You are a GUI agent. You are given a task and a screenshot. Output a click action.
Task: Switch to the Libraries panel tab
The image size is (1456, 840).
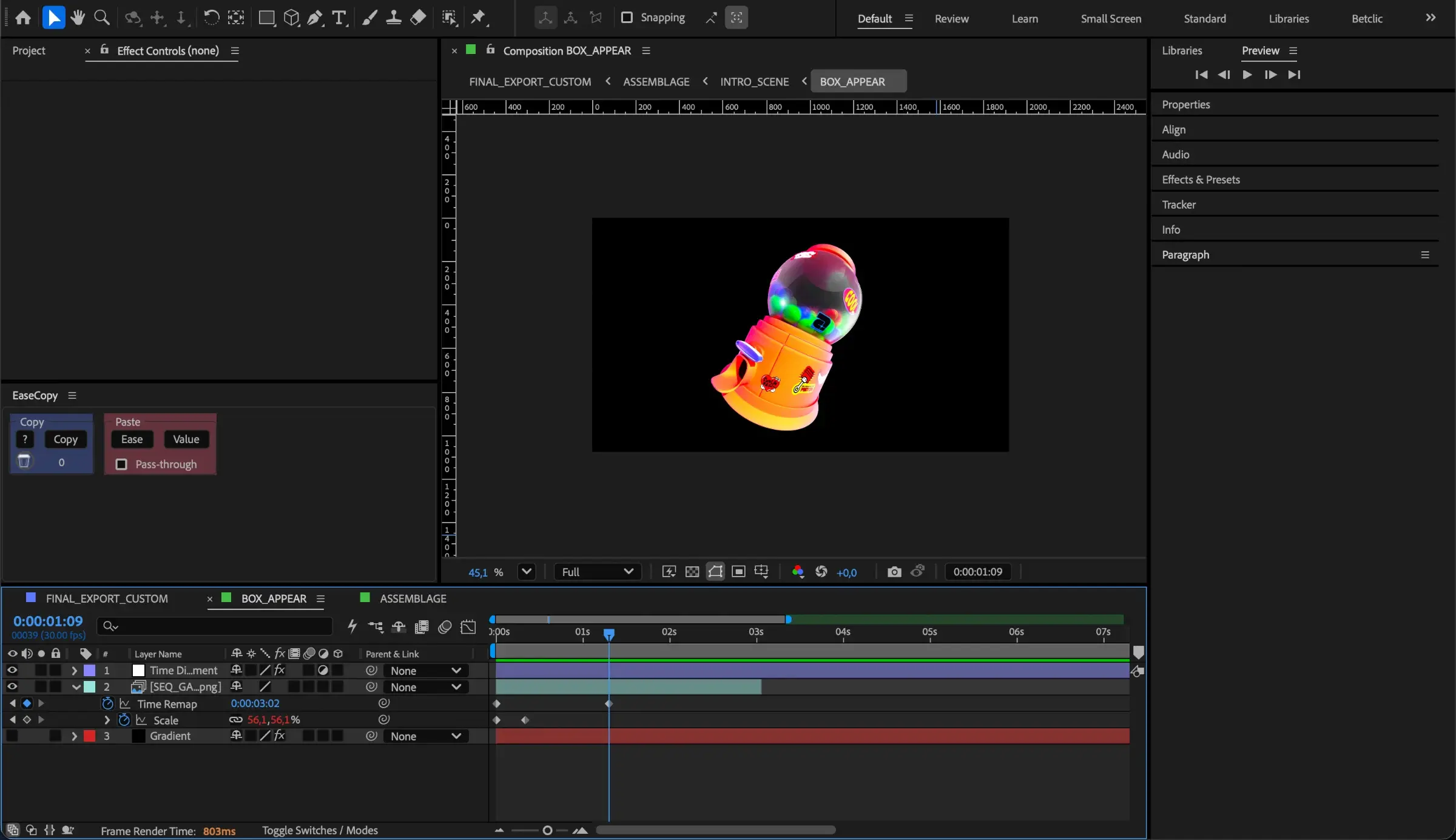(1182, 50)
